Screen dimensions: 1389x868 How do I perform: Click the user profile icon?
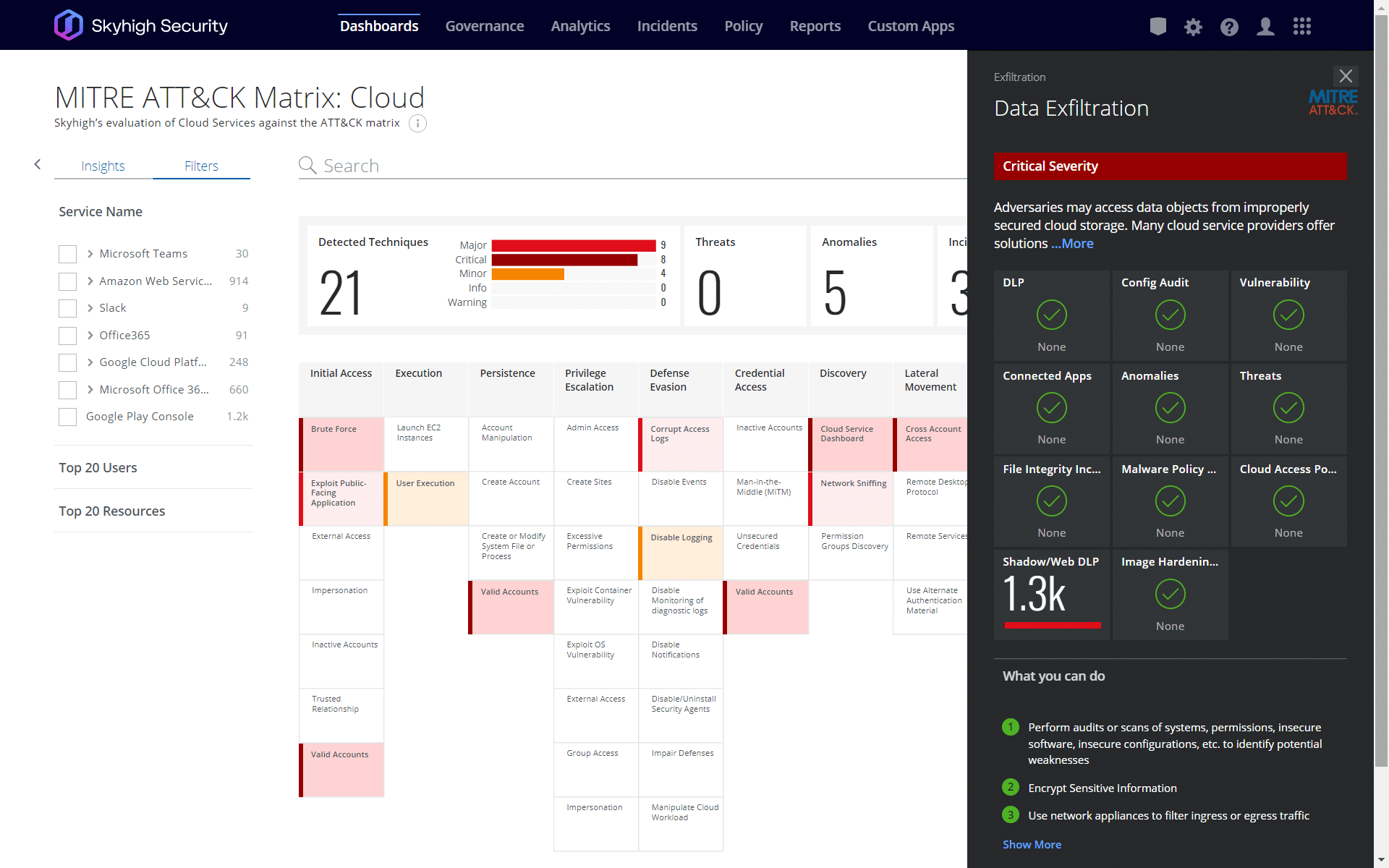pos(1265,27)
